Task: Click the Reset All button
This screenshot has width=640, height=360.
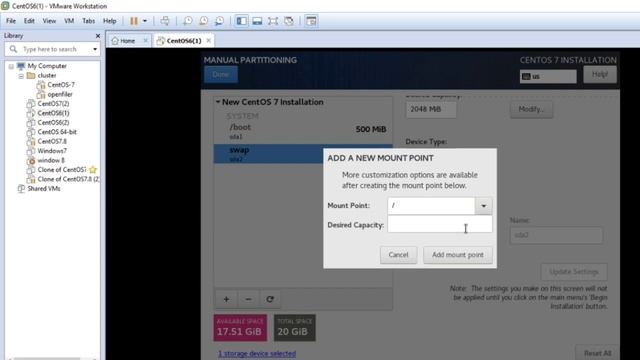Action: (598, 353)
